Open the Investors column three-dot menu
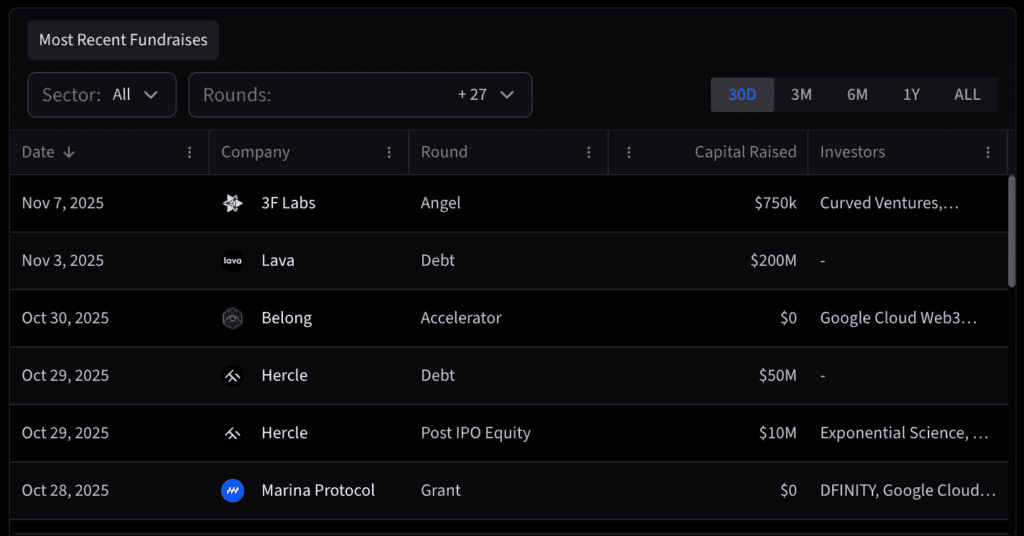The height and width of the screenshot is (536, 1024). tap(988, 152)
